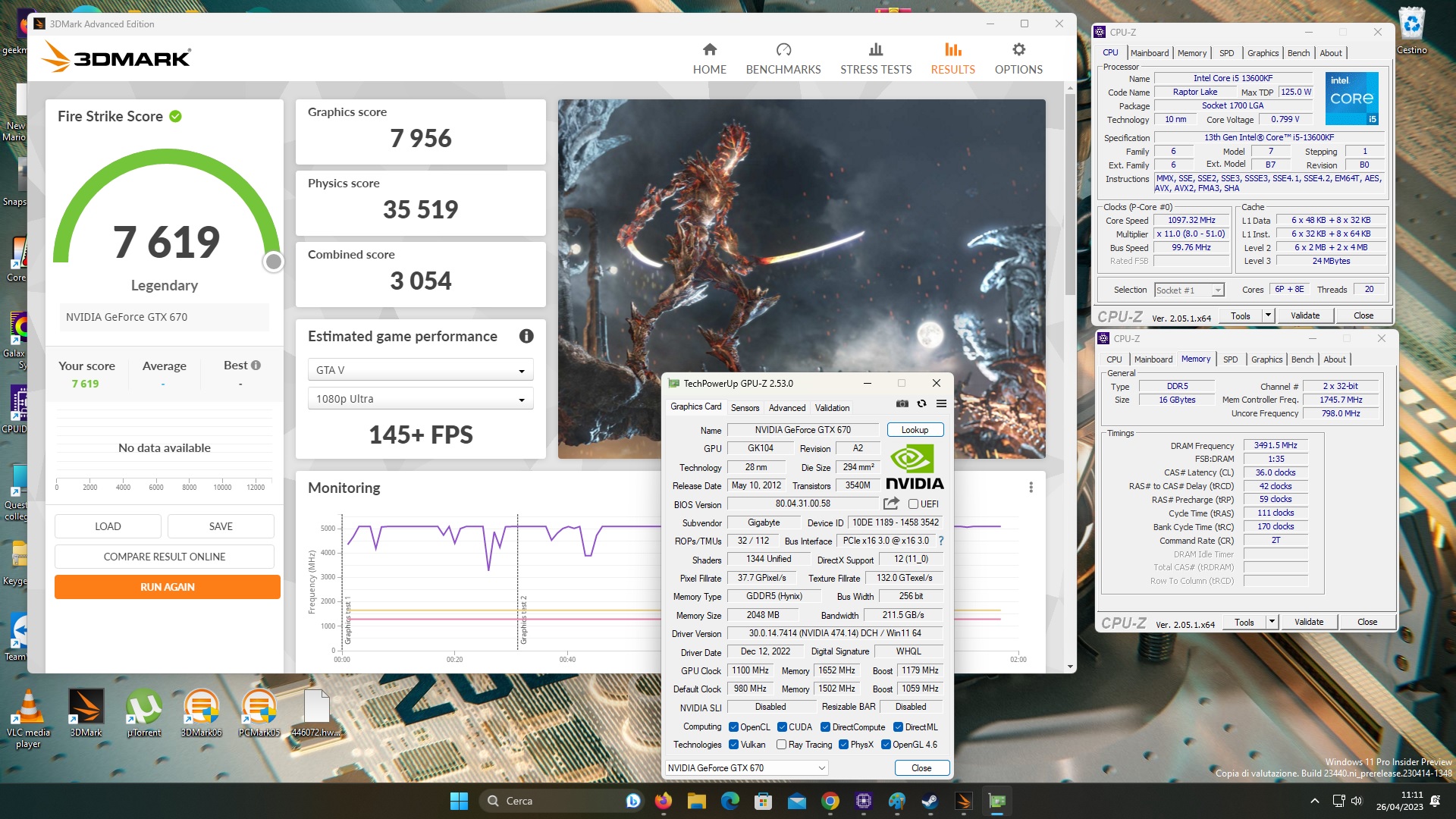1456x819 pixels.
Task: Open the 3DMark06 desktop shortcut
Action: 201,713
